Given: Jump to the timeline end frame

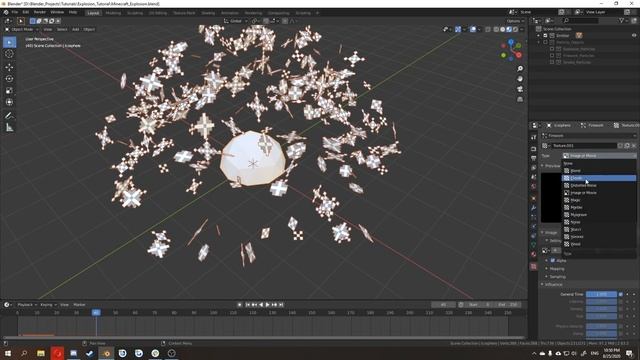Looking at the screenshot, I should [x=281, y=305].
